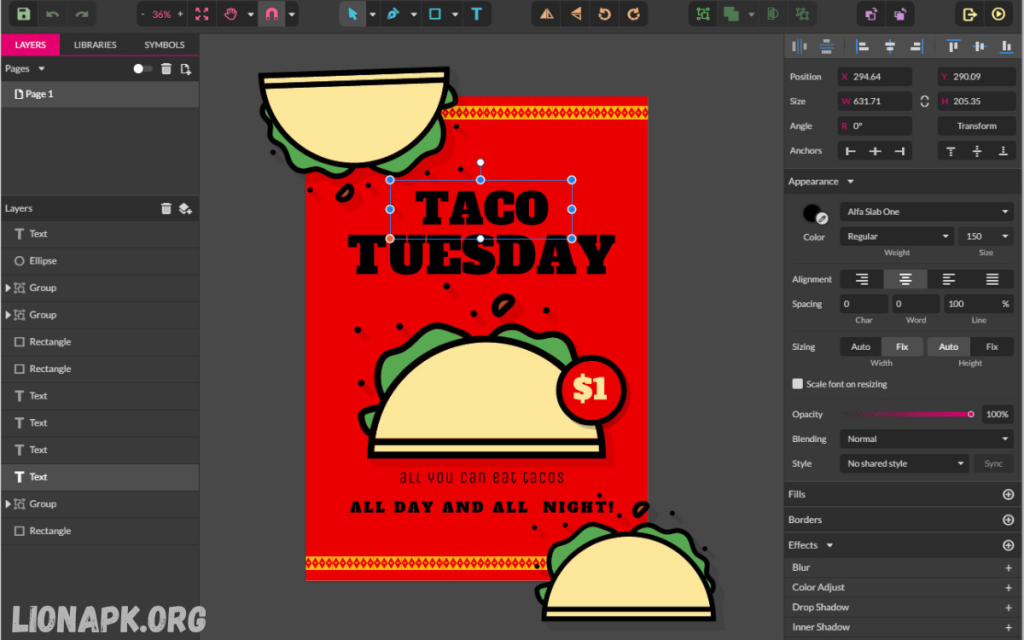Add a new layer
The width and height of the screenshot is (1024, 640).
click(185, 208)
